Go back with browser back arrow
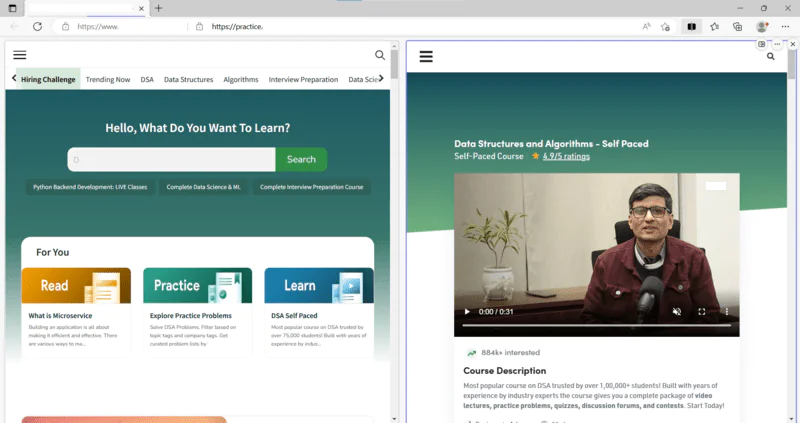800x423 pixels. [14, 27]
